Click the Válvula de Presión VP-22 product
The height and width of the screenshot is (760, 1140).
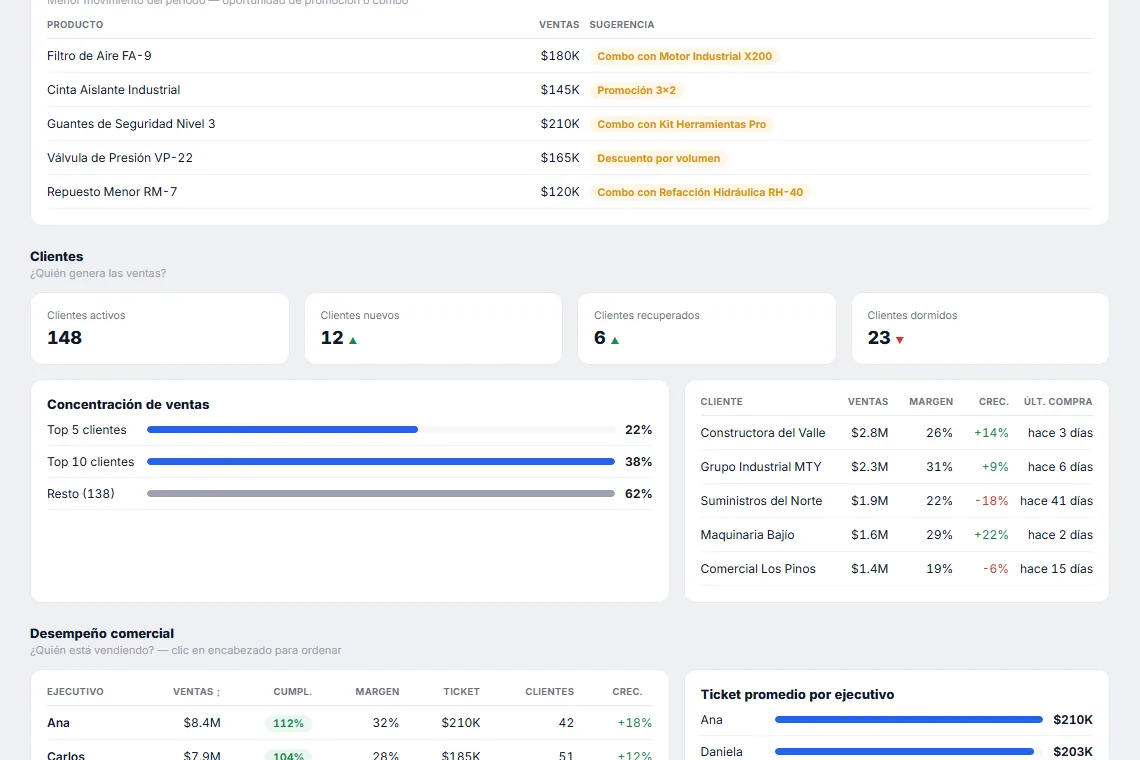(120, 158)
